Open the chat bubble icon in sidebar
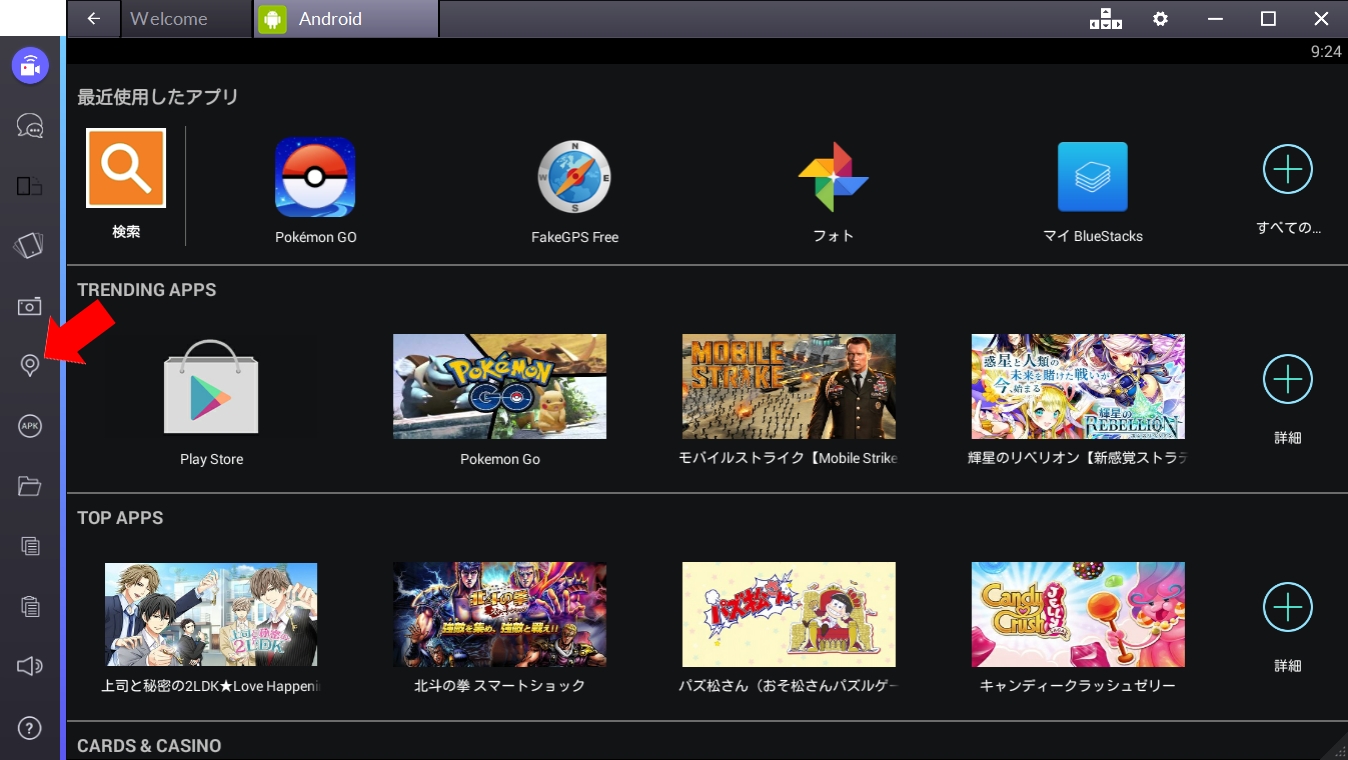Viewport: 1348px width, 760px height. 30,126
